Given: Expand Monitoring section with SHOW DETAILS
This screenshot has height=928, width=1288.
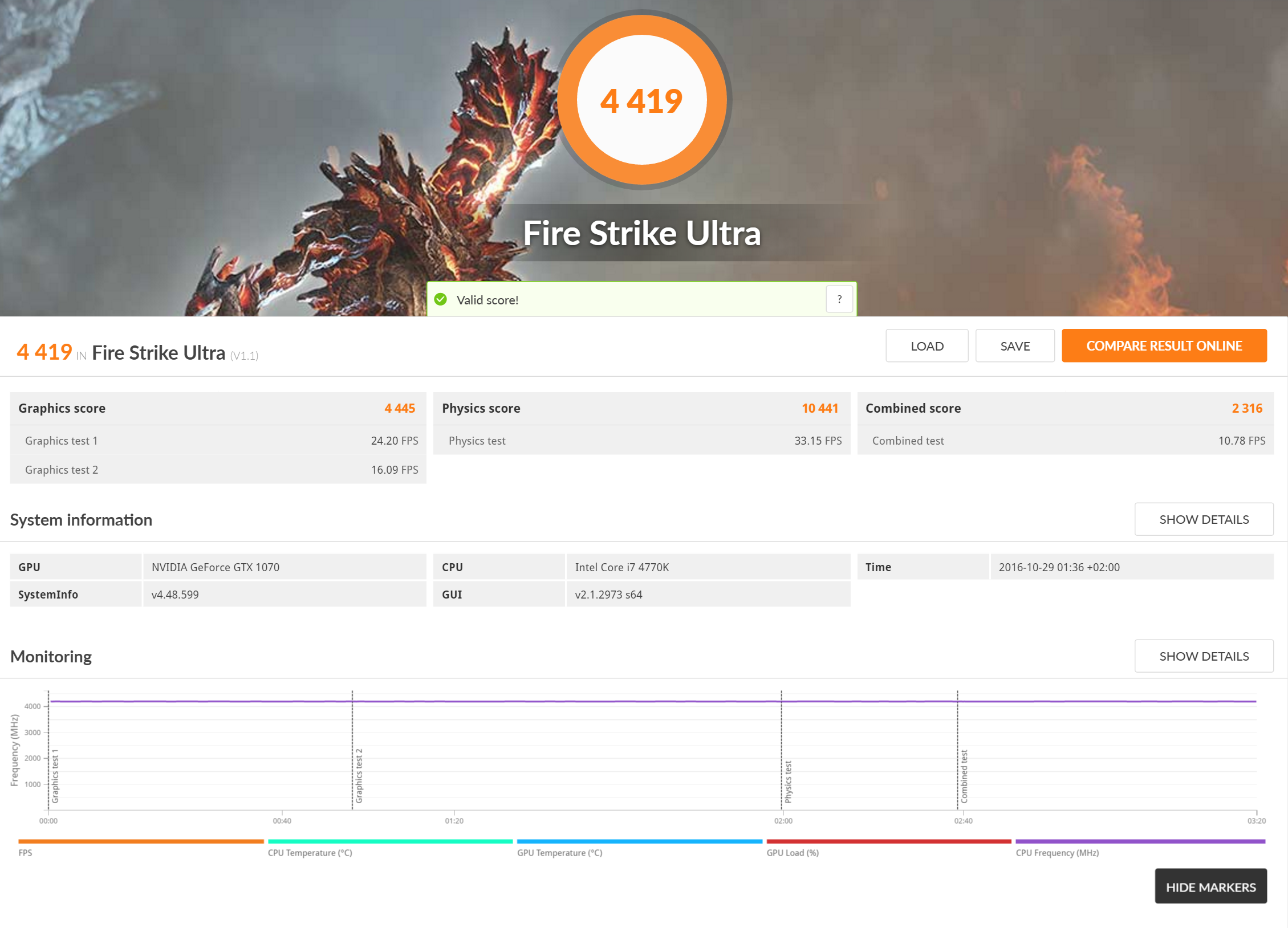Looking at the screenshot, I should tap(1203, 656).
